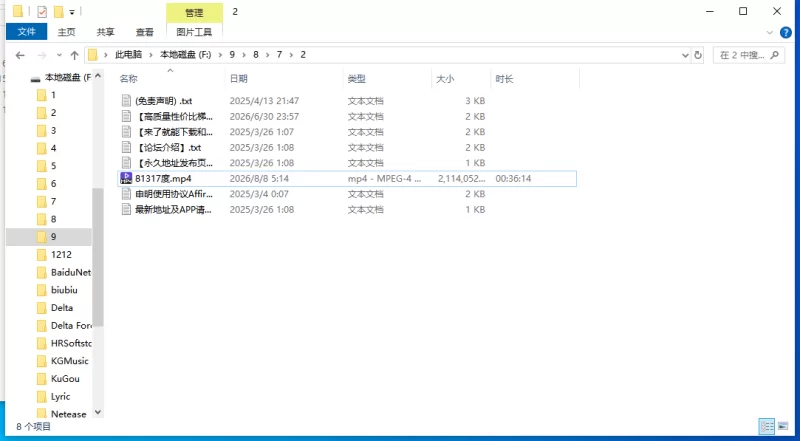Click the search magnifier icon
The image size is (800, 441).
click(x=774, y=55)
